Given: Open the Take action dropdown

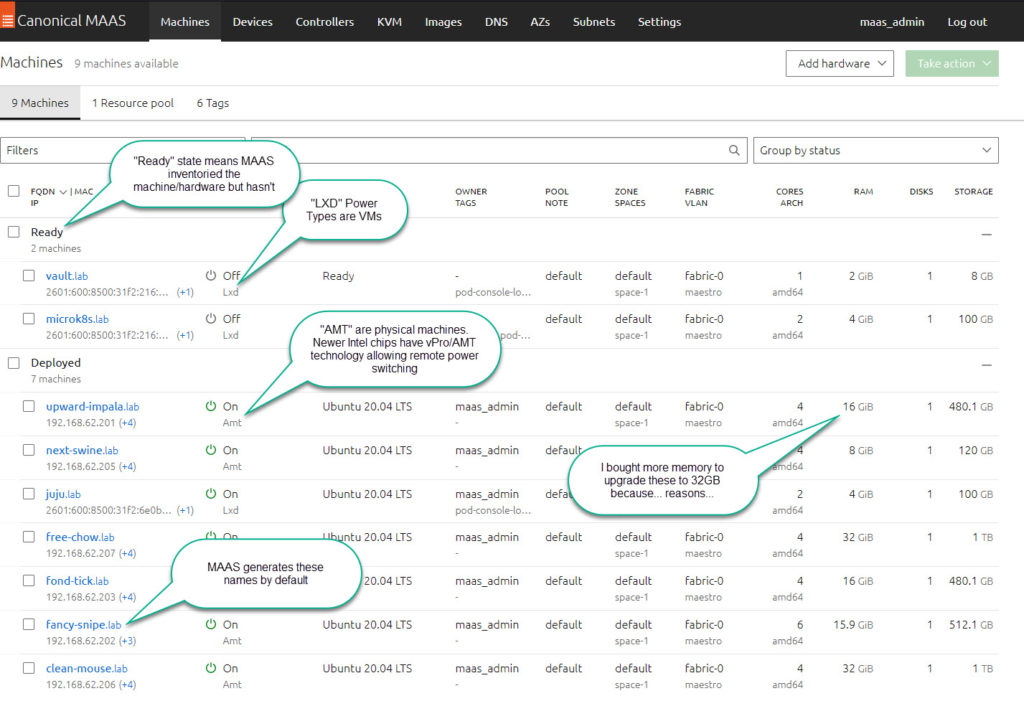Looking at the screenshot, I should coord(952,63).
